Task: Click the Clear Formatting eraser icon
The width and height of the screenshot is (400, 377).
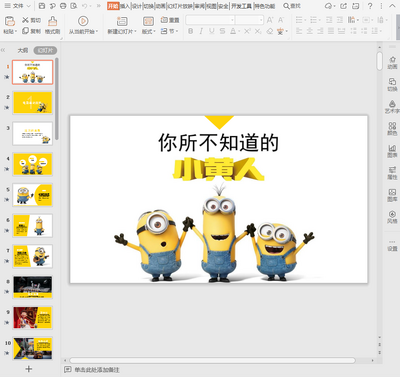Action: 270,31
